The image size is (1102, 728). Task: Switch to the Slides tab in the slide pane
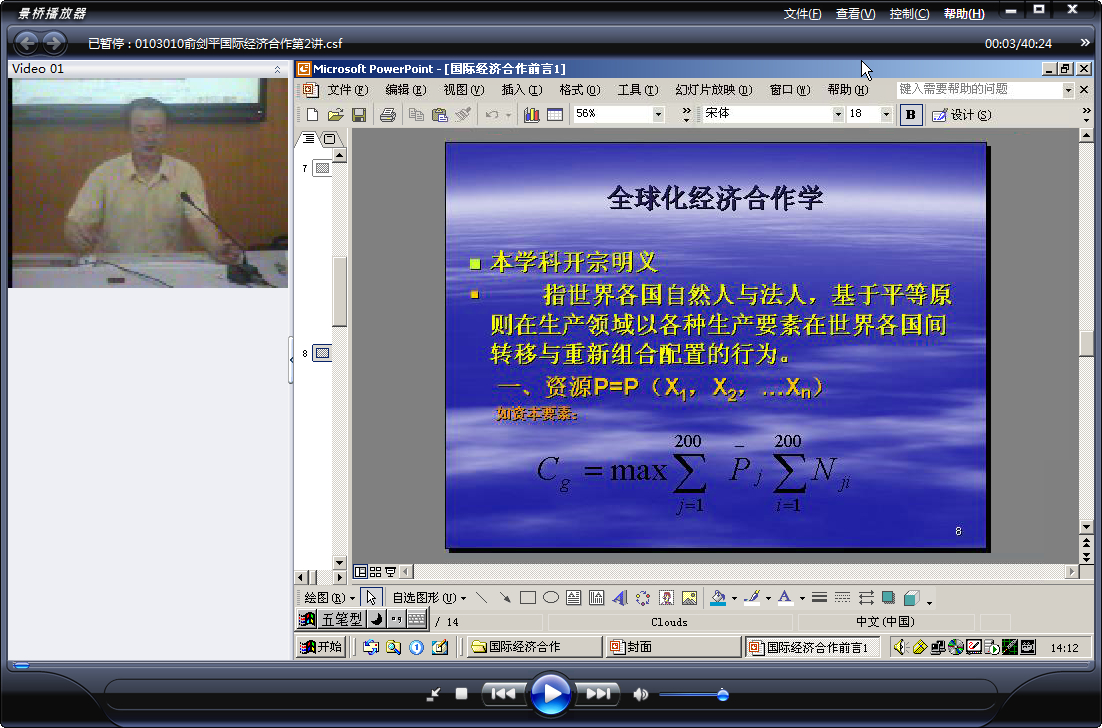[x=329, y=139]
